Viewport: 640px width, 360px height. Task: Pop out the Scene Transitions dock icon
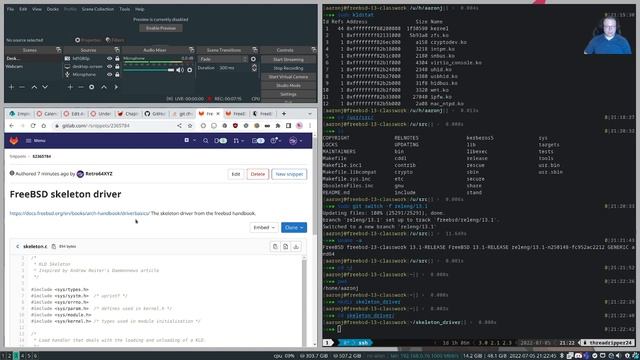(x=255, y=50)
